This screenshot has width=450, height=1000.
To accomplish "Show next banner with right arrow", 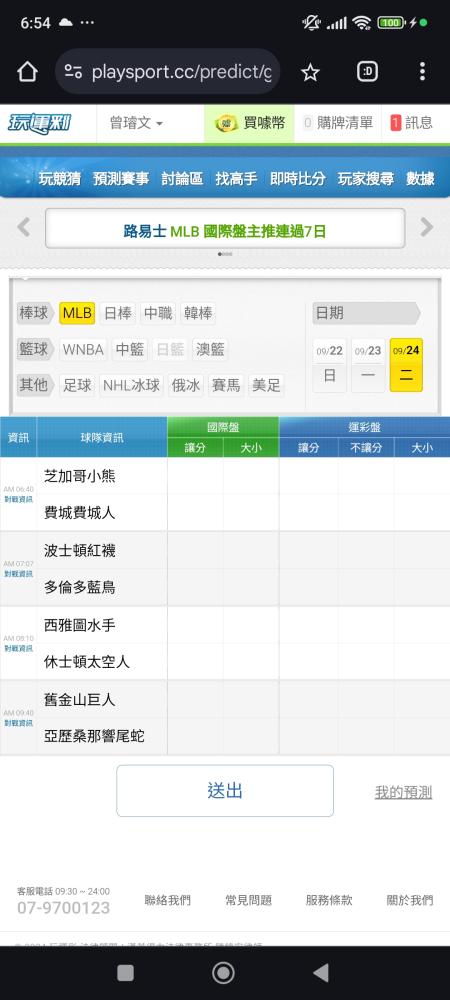I will (426, 227).
